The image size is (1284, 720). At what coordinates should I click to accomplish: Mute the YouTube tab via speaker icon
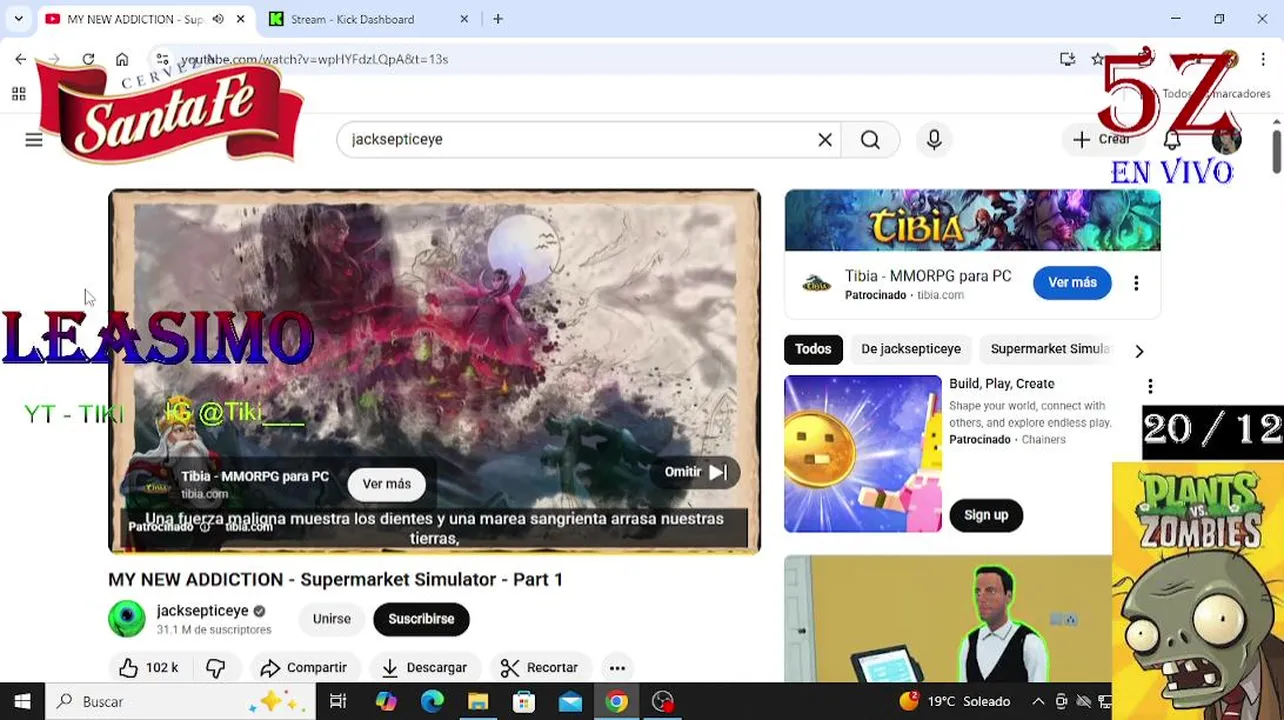point(217,19)
